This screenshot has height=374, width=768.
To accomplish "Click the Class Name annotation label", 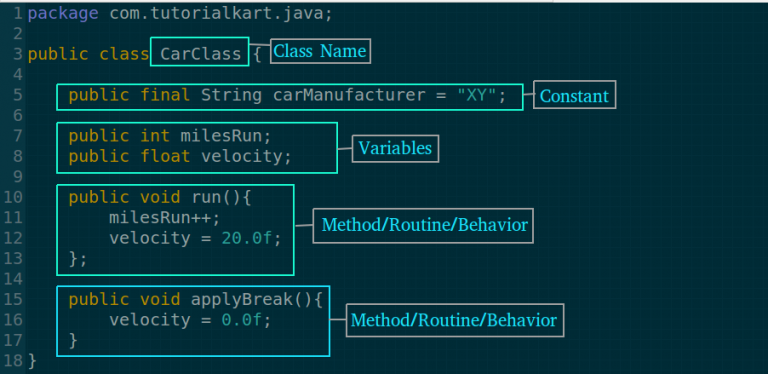I will 320,51.
